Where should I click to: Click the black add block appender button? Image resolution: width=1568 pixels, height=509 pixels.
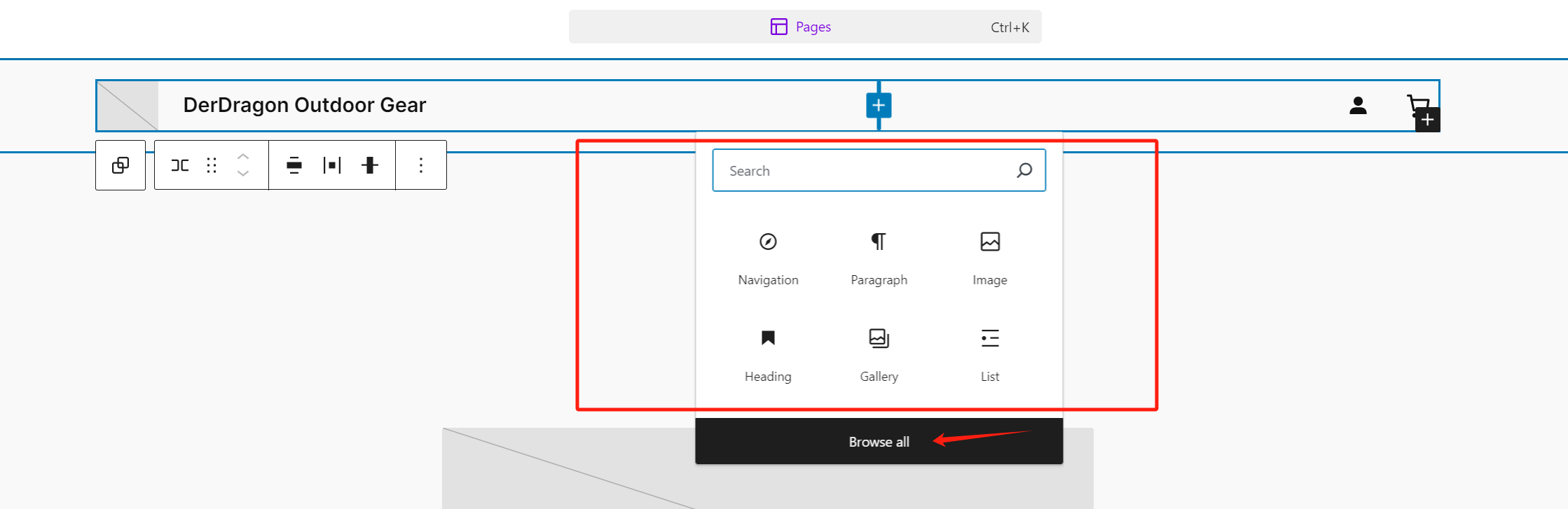point(1427,120)
